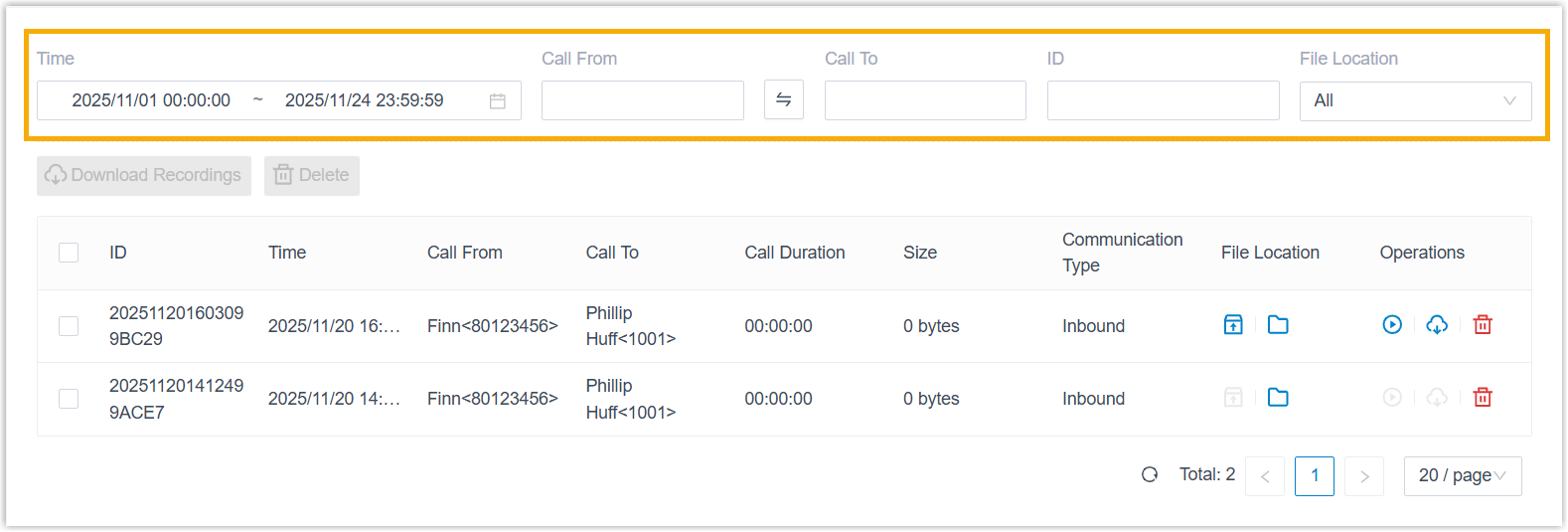Swap Call From and Call To fields
Screen dimensions: 1568x532
(x=784, y=100)
